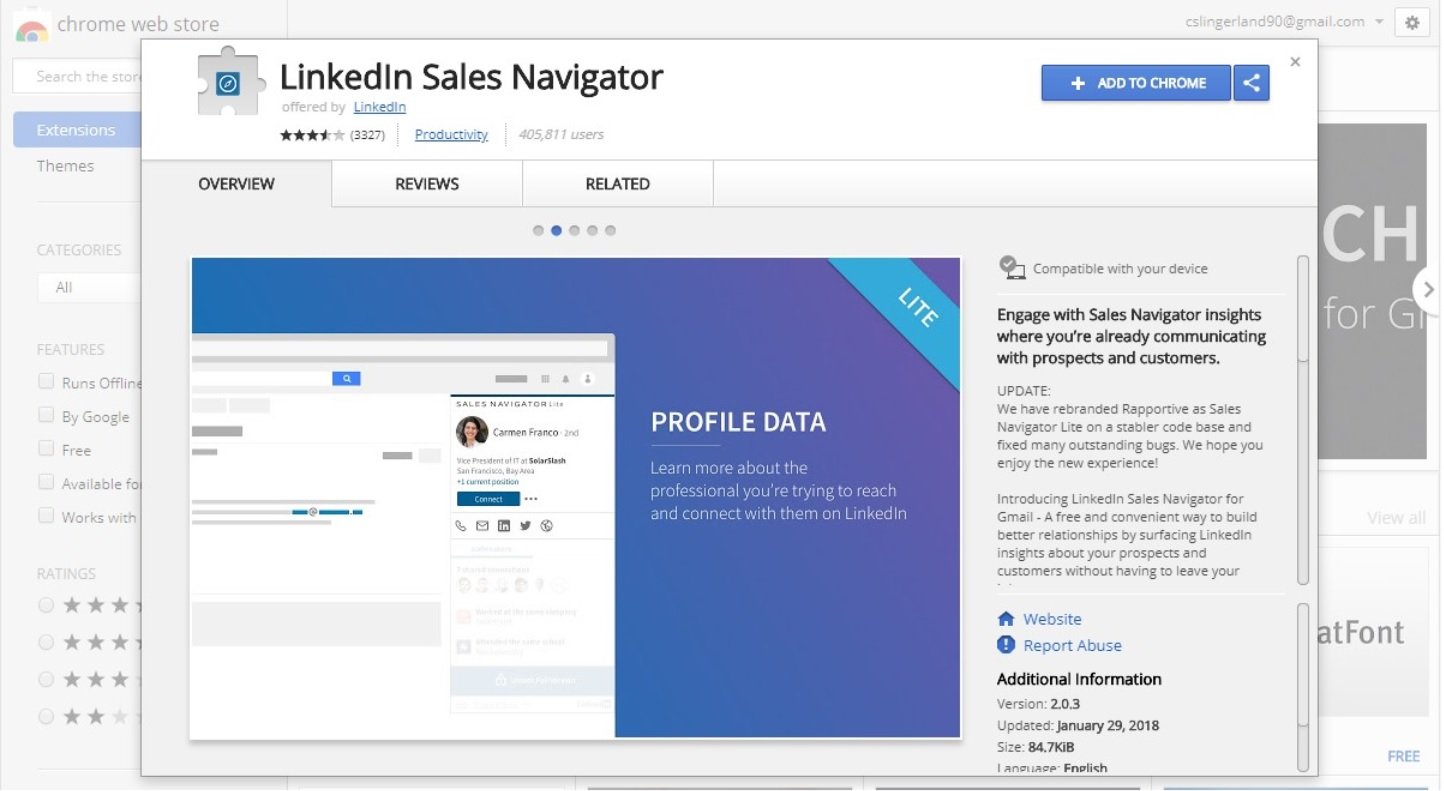Toggle the Free checkbox
The height and width of the screenshot is (791, 1444).
46,449
